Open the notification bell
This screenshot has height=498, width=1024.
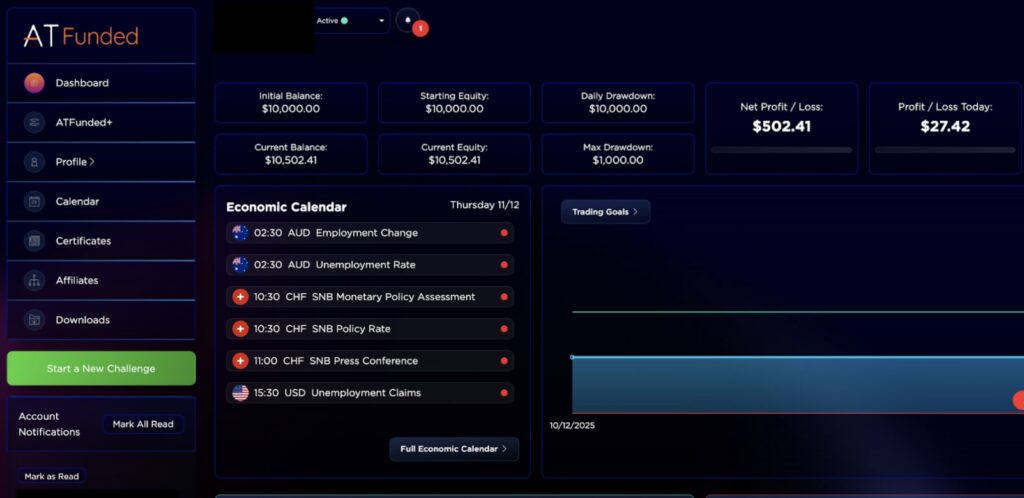point(408,20)
